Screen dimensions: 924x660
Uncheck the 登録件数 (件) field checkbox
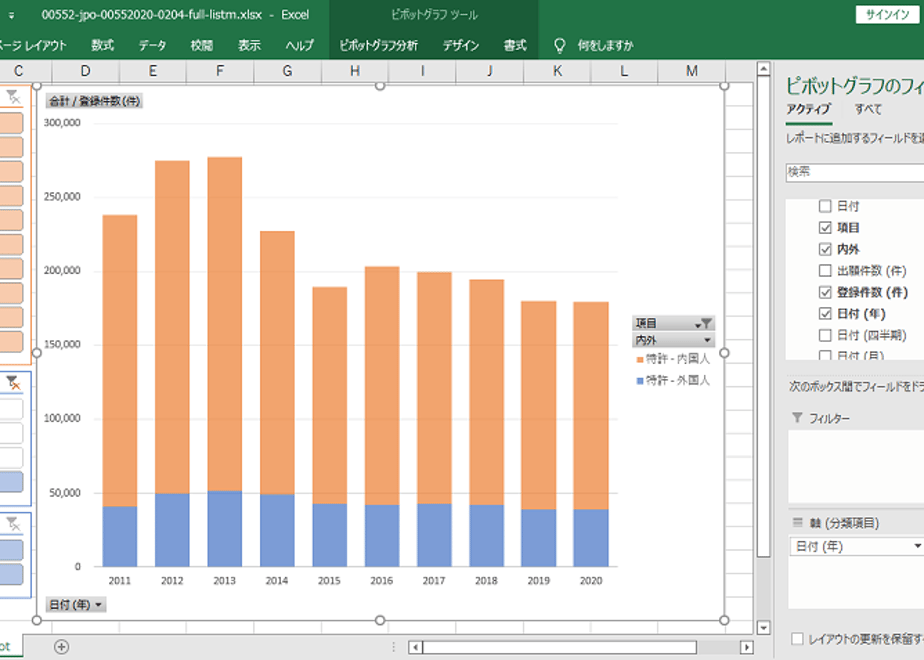pos(825,292)
